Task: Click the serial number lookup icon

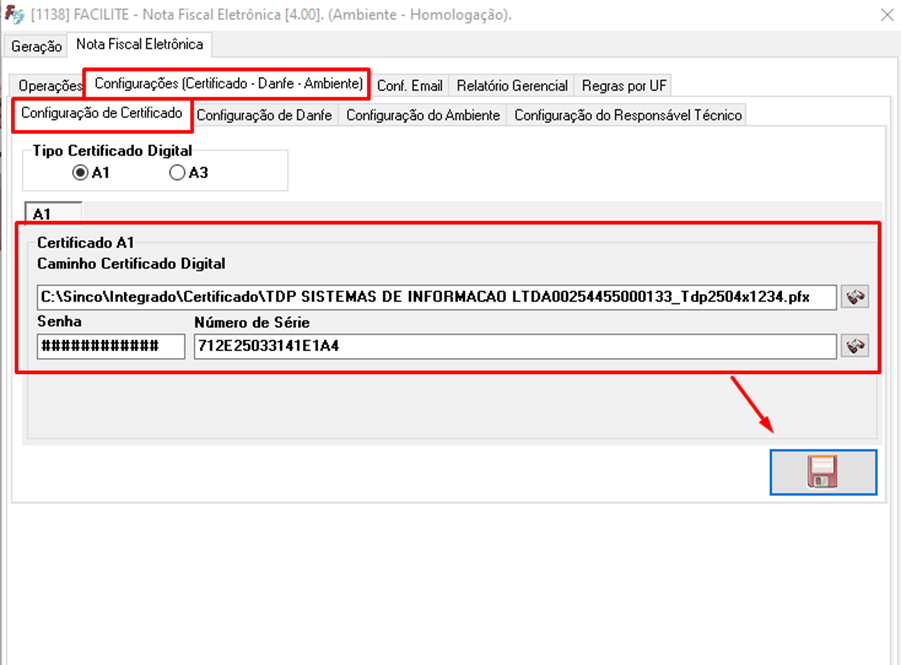Action: point(855,346)
